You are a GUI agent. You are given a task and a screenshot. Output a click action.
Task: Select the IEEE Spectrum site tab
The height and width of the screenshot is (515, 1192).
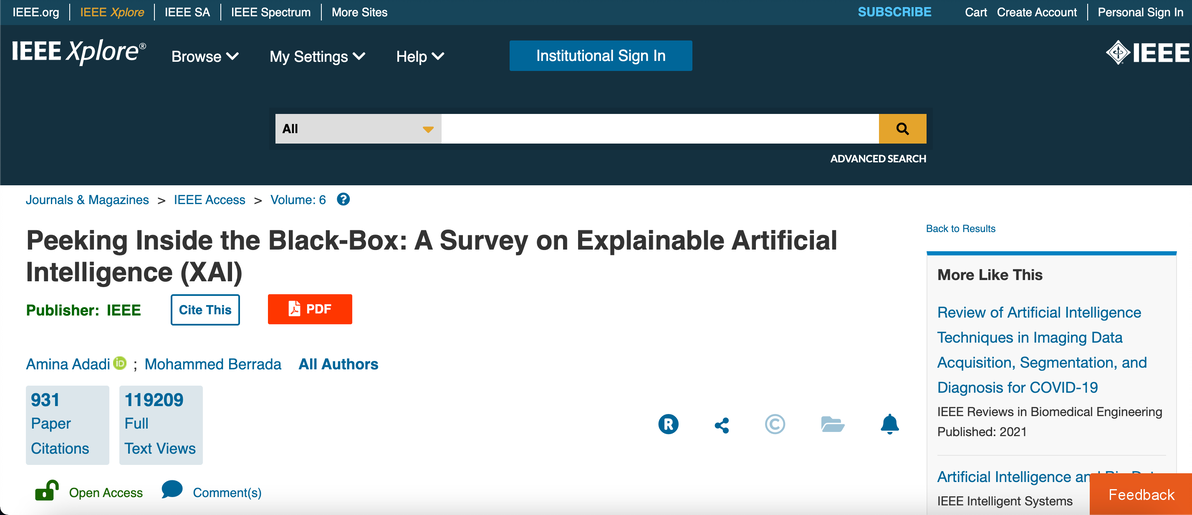pos(271,12)
